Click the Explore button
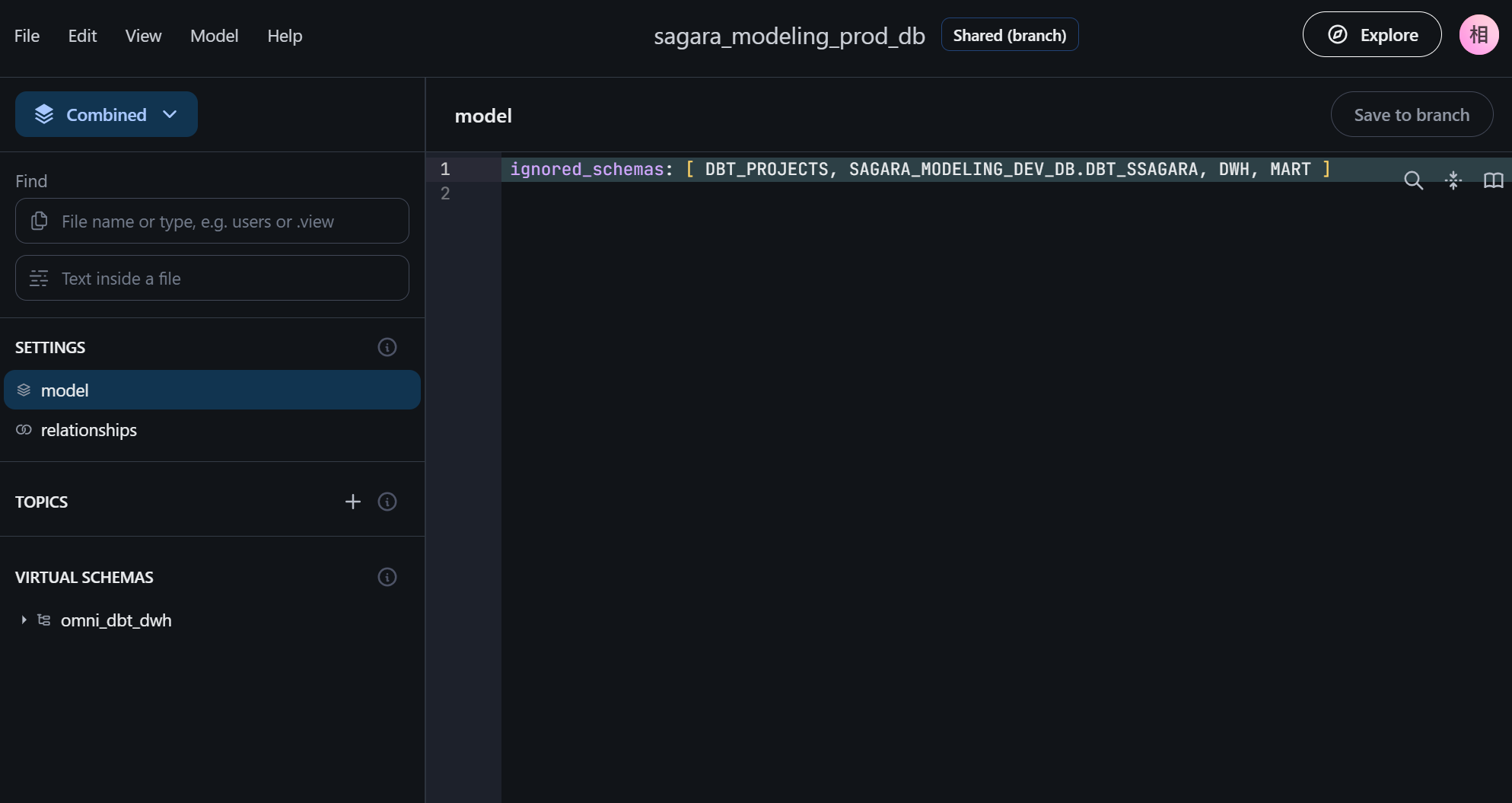The height and width of the screenshot is (803, 1512). [x=1371, y=35]
